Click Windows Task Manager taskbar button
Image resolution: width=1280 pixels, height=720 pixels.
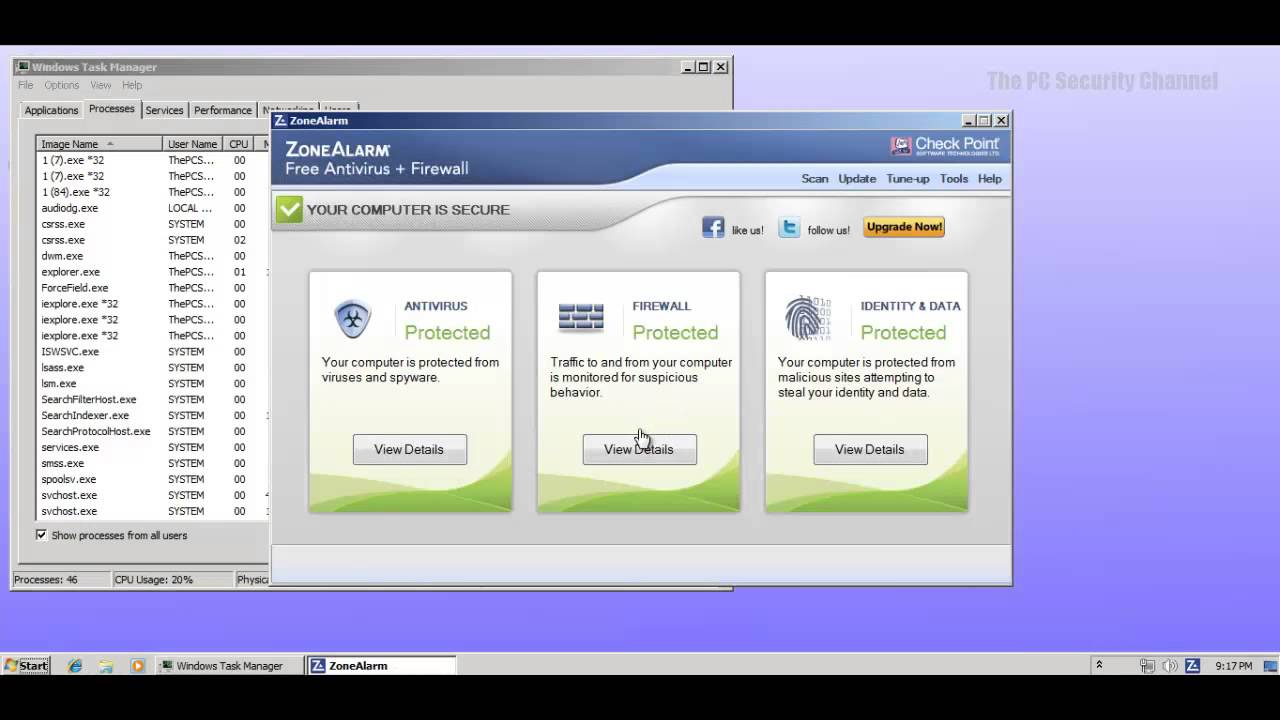tap(230, 665)
